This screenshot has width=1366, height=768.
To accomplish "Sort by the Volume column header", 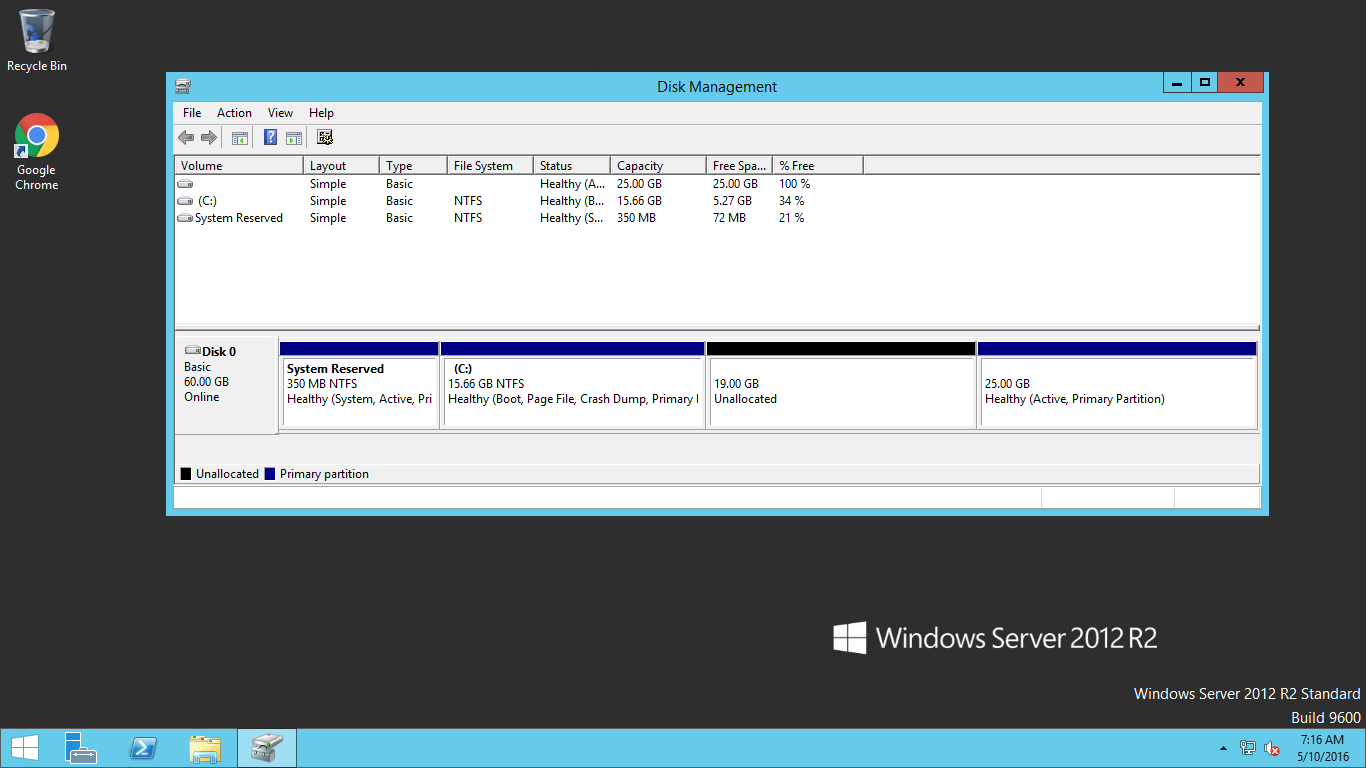I will pyautogui.click(x=239, y=166).
